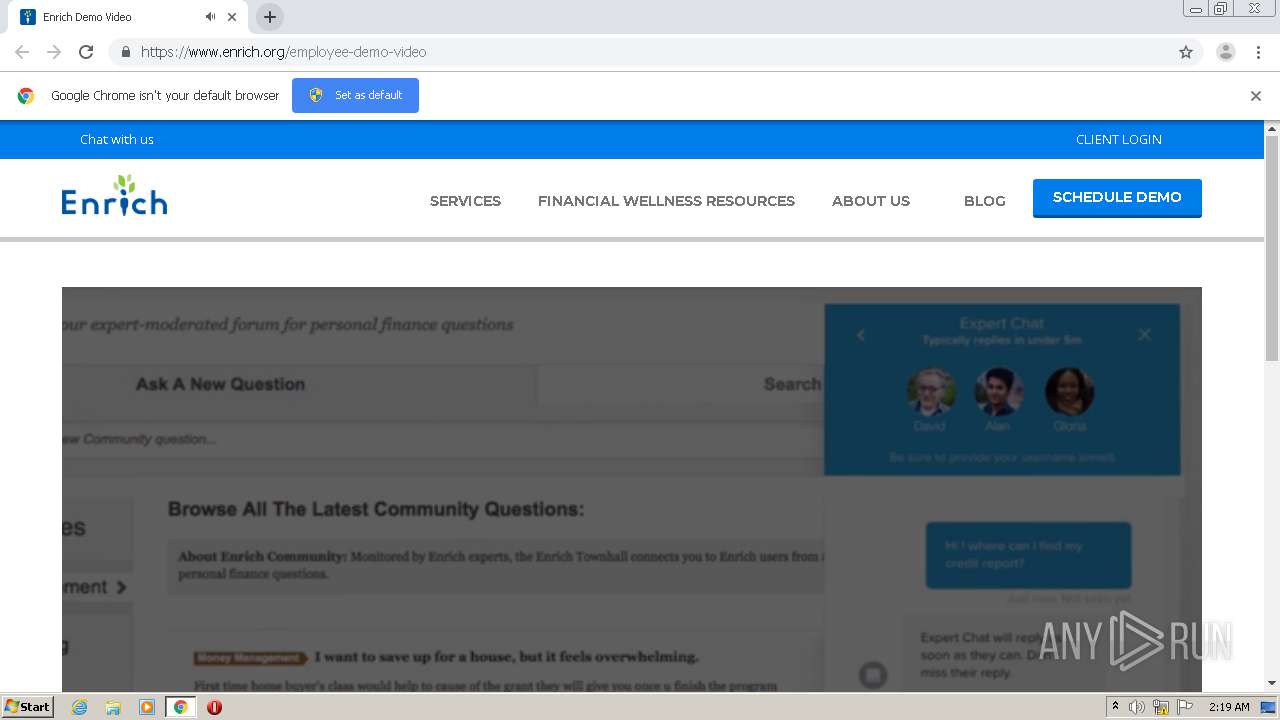Click the system clock showing 2:19 AM

pos(1229,707)
